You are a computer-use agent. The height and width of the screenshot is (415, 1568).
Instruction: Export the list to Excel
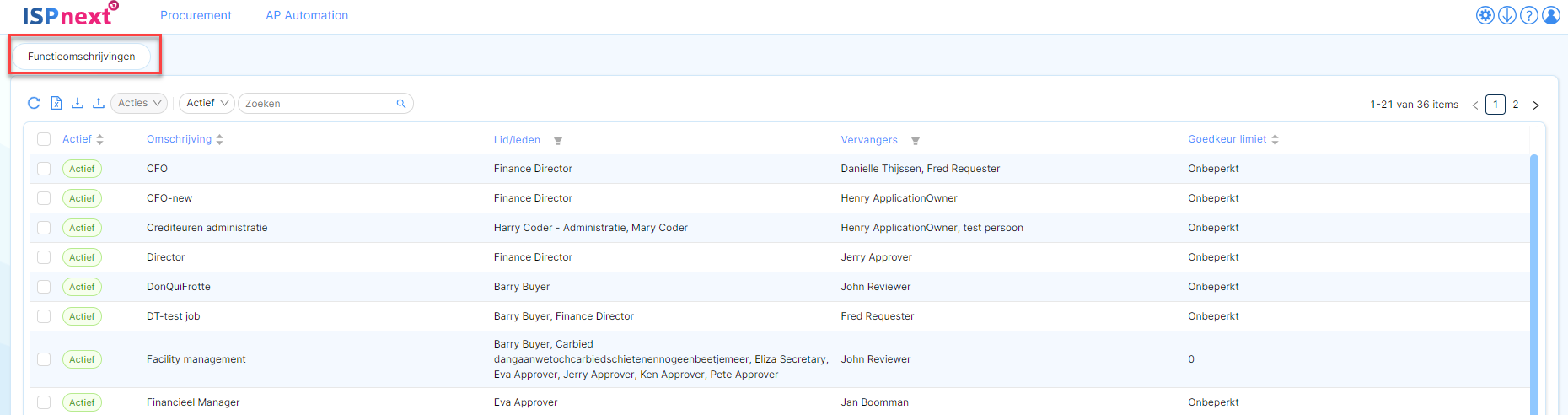click(x=56, y=103)
